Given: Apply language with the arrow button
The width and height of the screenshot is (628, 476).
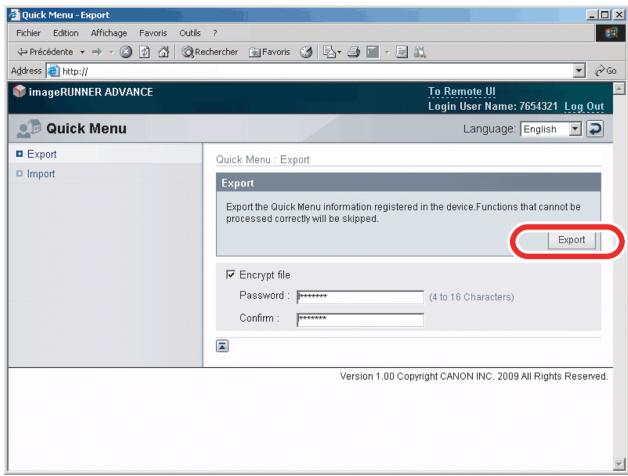Looking at the screenshot, I should click(x=595, y=129).
